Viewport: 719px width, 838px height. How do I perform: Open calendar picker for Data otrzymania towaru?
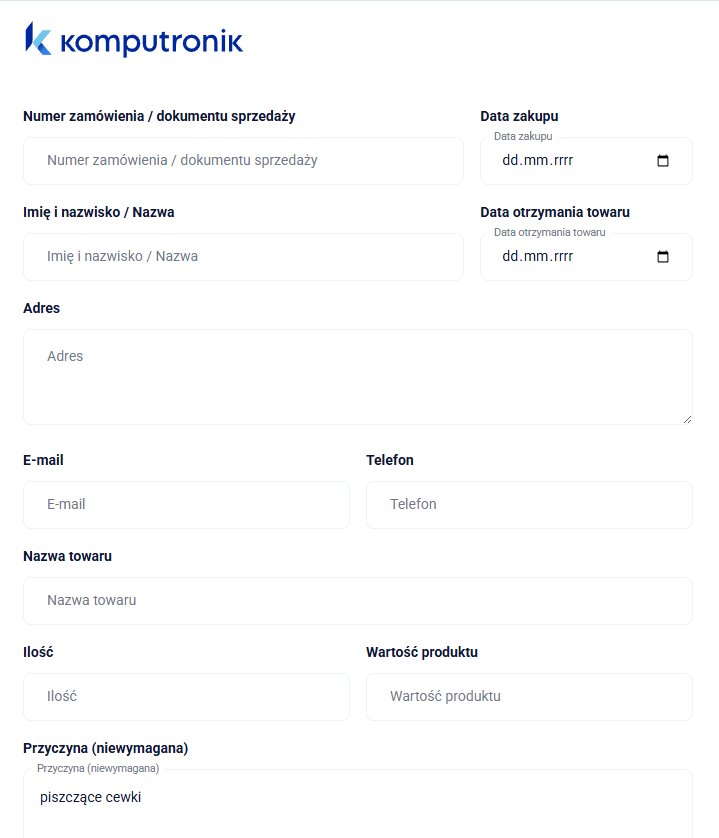[x=662, y=257]
